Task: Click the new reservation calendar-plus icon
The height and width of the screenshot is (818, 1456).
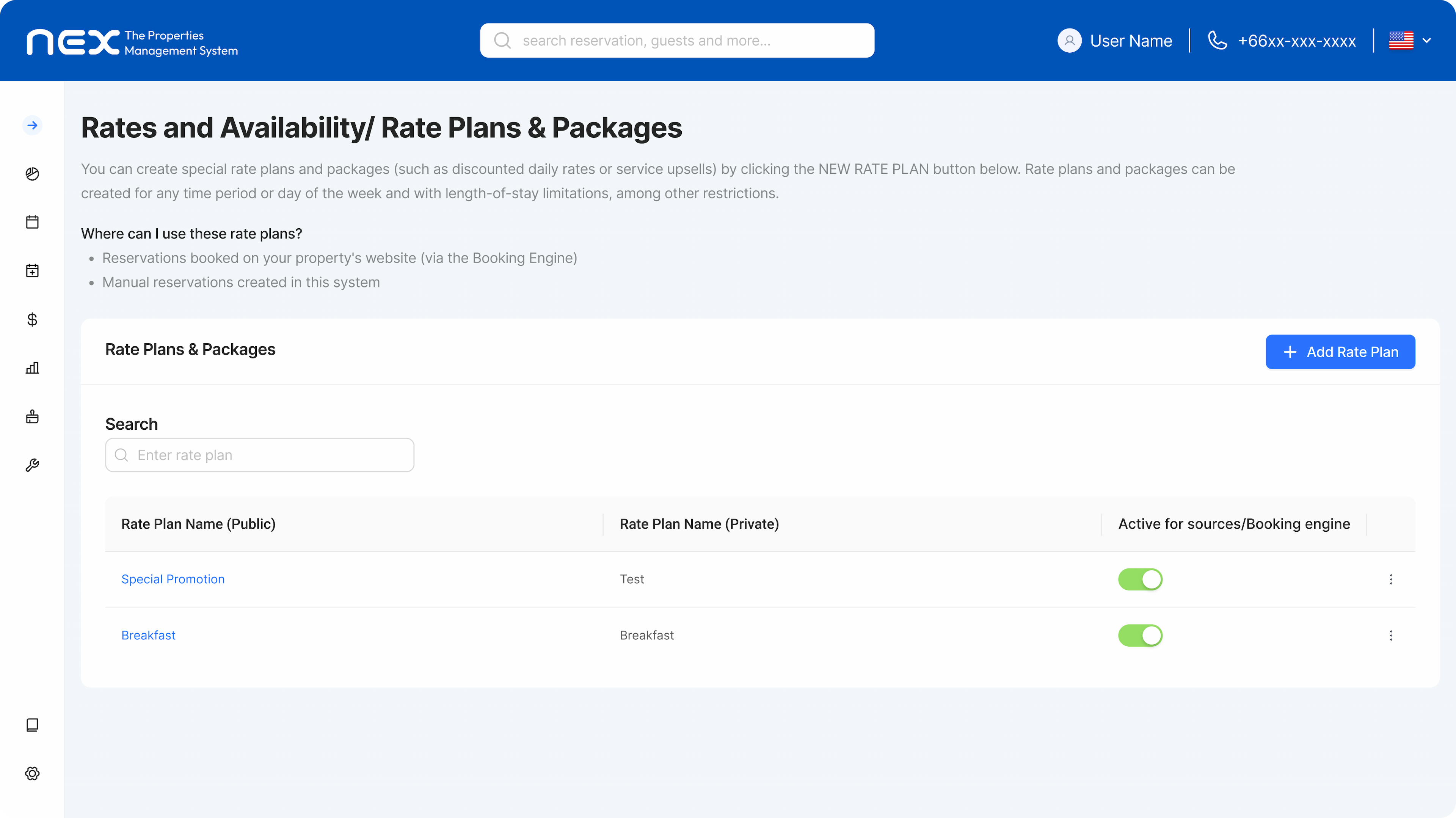Action: pos(32,271)
